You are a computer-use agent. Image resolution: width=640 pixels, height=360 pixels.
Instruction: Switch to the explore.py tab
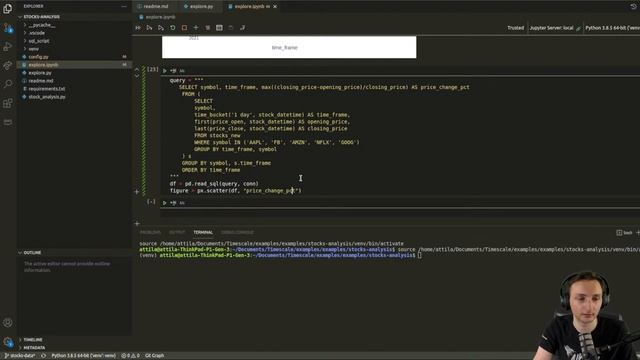pos(198,7)
